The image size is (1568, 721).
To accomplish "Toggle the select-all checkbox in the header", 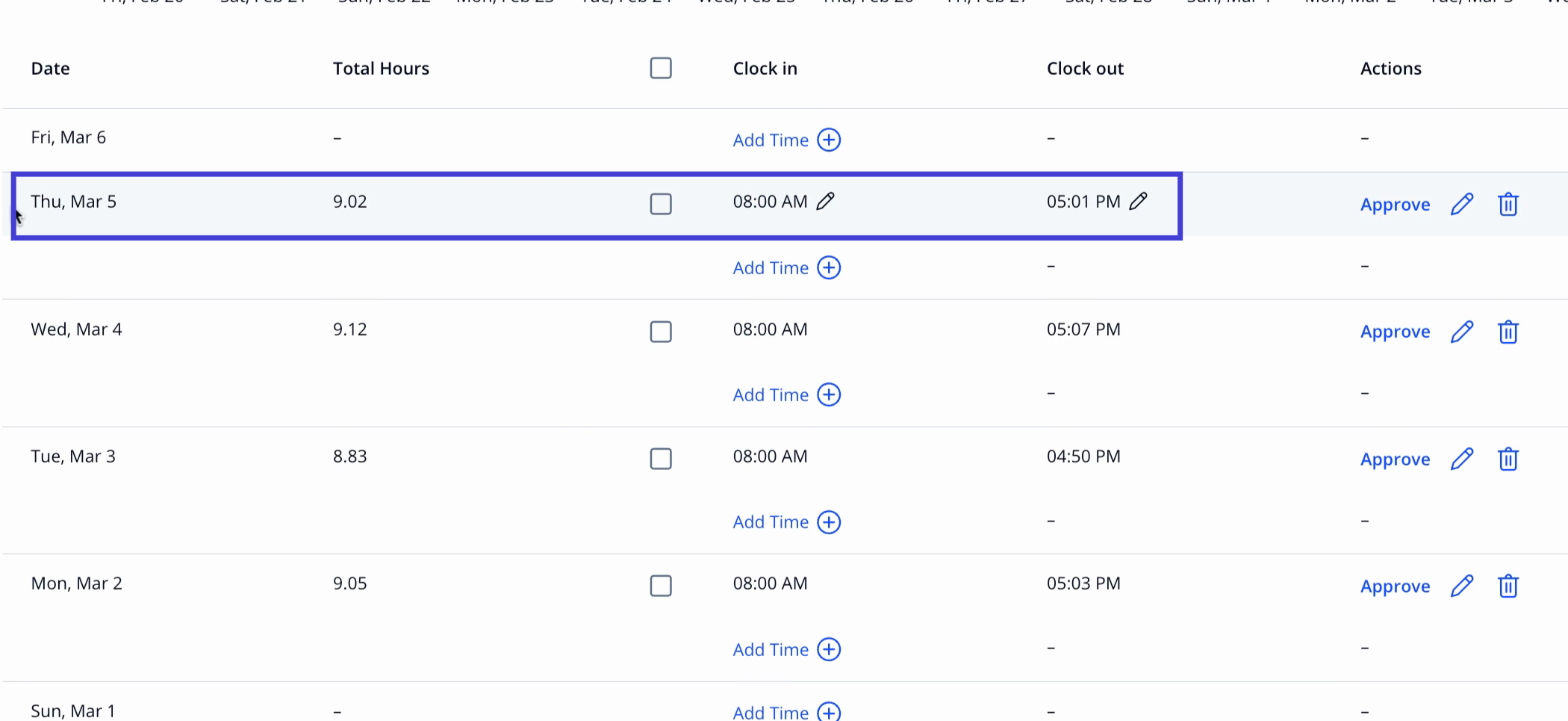I will (661, 68).
